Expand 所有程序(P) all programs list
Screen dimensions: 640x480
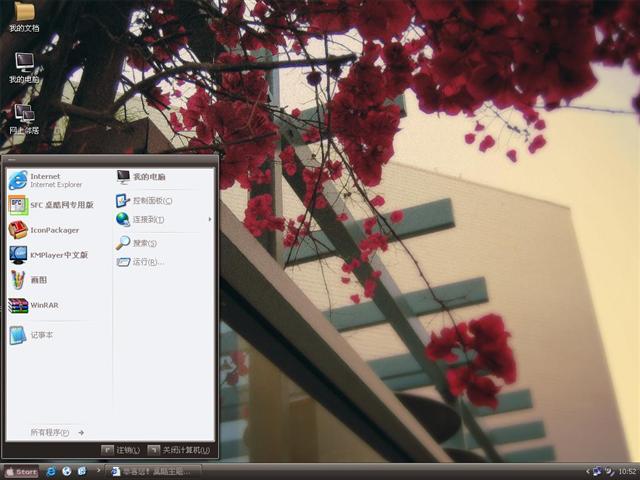57,432
